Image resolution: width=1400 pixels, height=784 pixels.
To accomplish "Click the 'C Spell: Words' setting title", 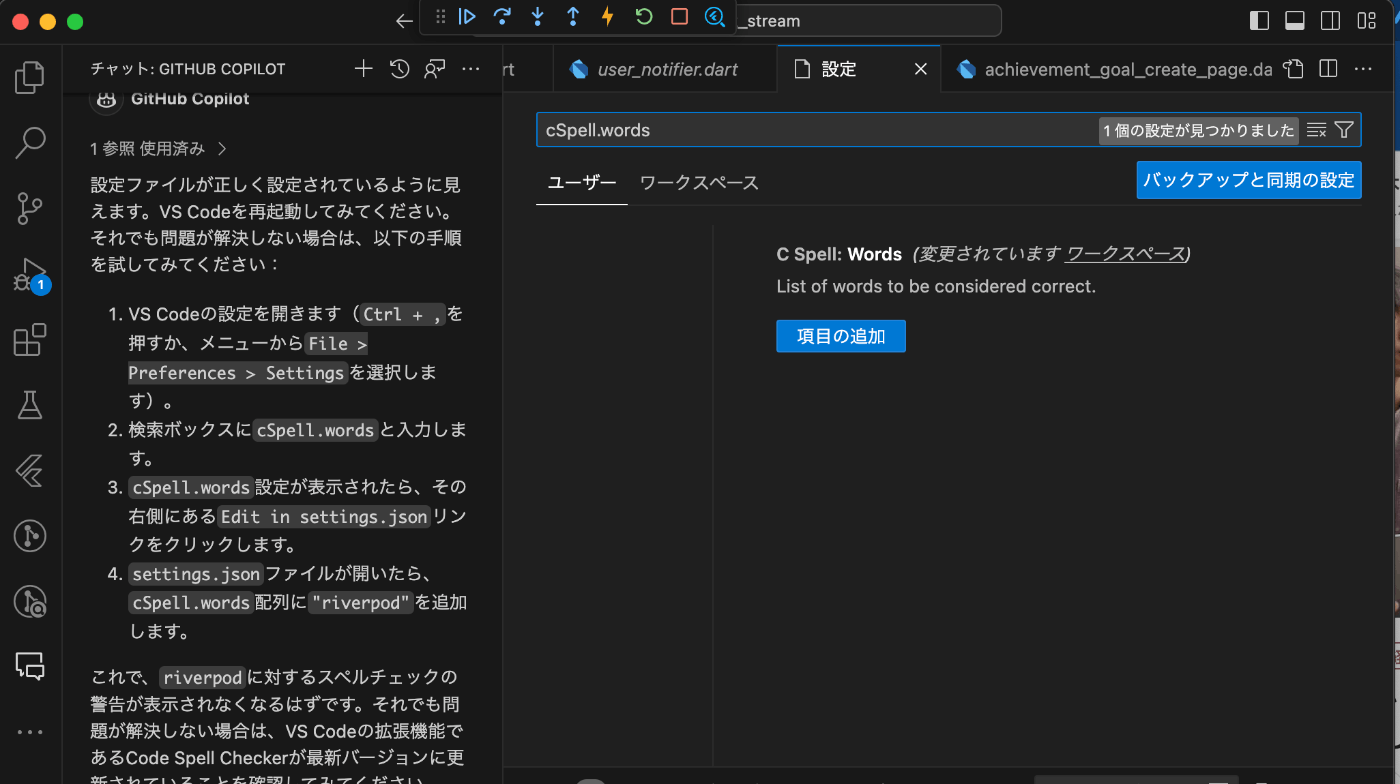I will [839, 254].
